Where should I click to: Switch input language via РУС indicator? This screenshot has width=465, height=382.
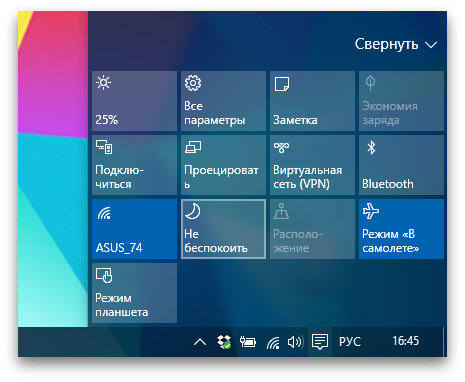tap(350, 342)
